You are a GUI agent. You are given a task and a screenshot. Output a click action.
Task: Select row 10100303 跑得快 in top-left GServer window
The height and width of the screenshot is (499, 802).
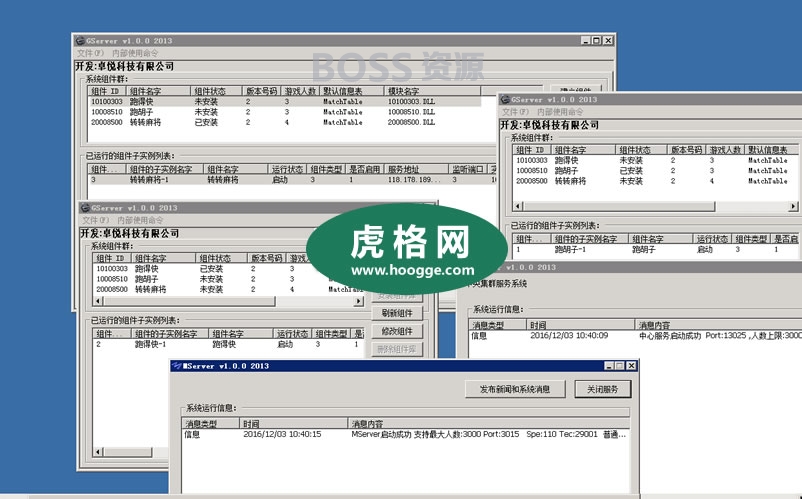coord(284,102)
